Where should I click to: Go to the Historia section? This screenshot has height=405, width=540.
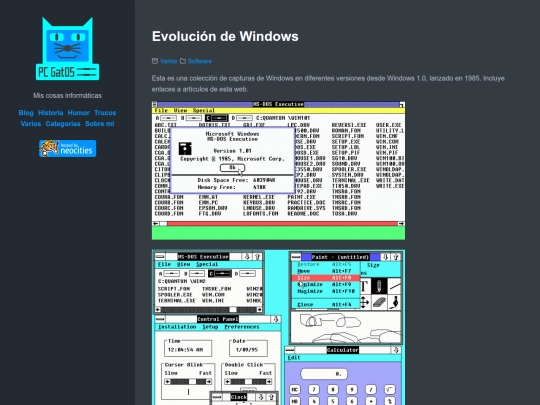click(x=51, y=113)
